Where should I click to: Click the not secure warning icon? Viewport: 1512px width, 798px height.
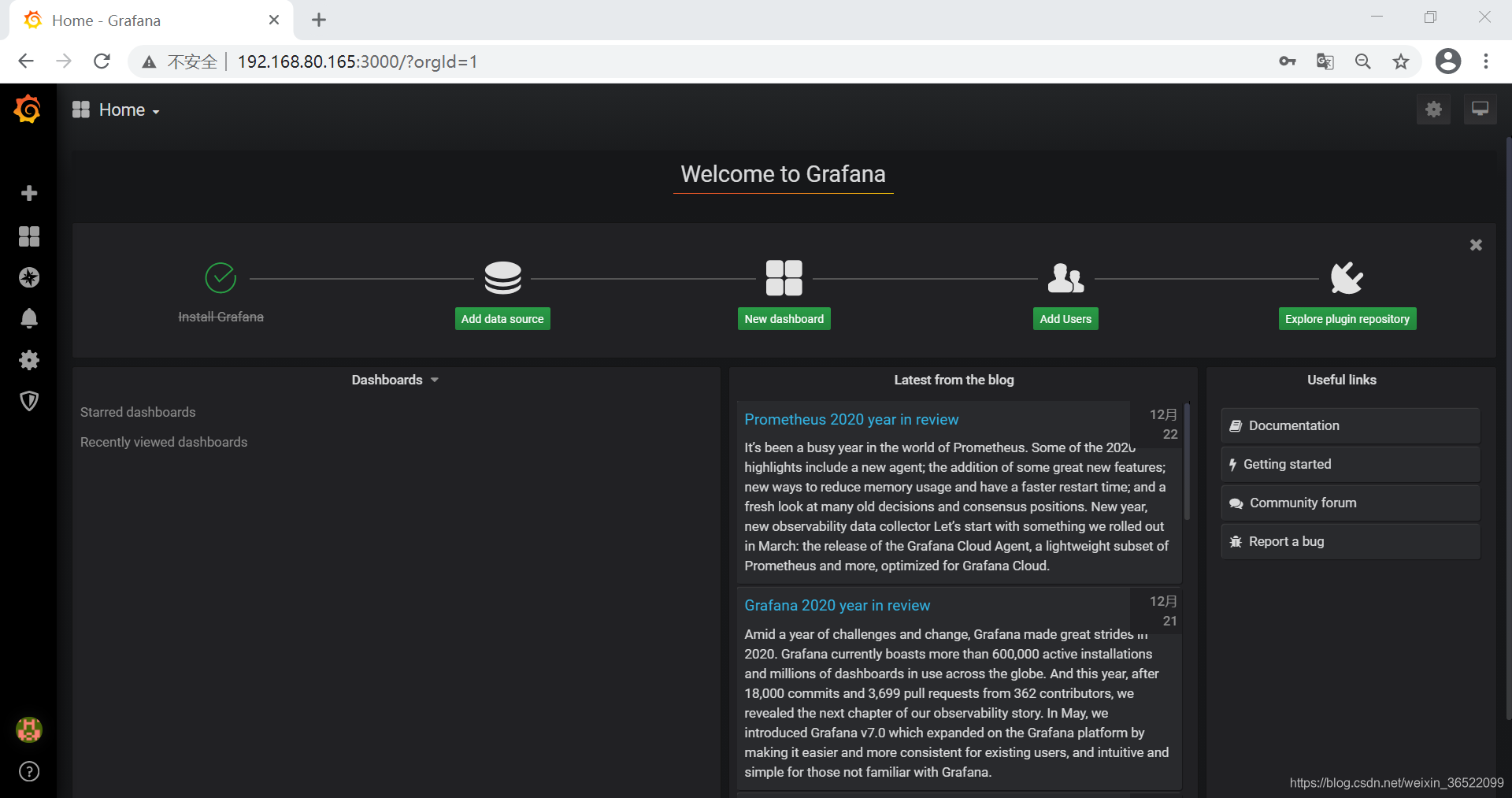pyautogui.click(x=149, y=61)
